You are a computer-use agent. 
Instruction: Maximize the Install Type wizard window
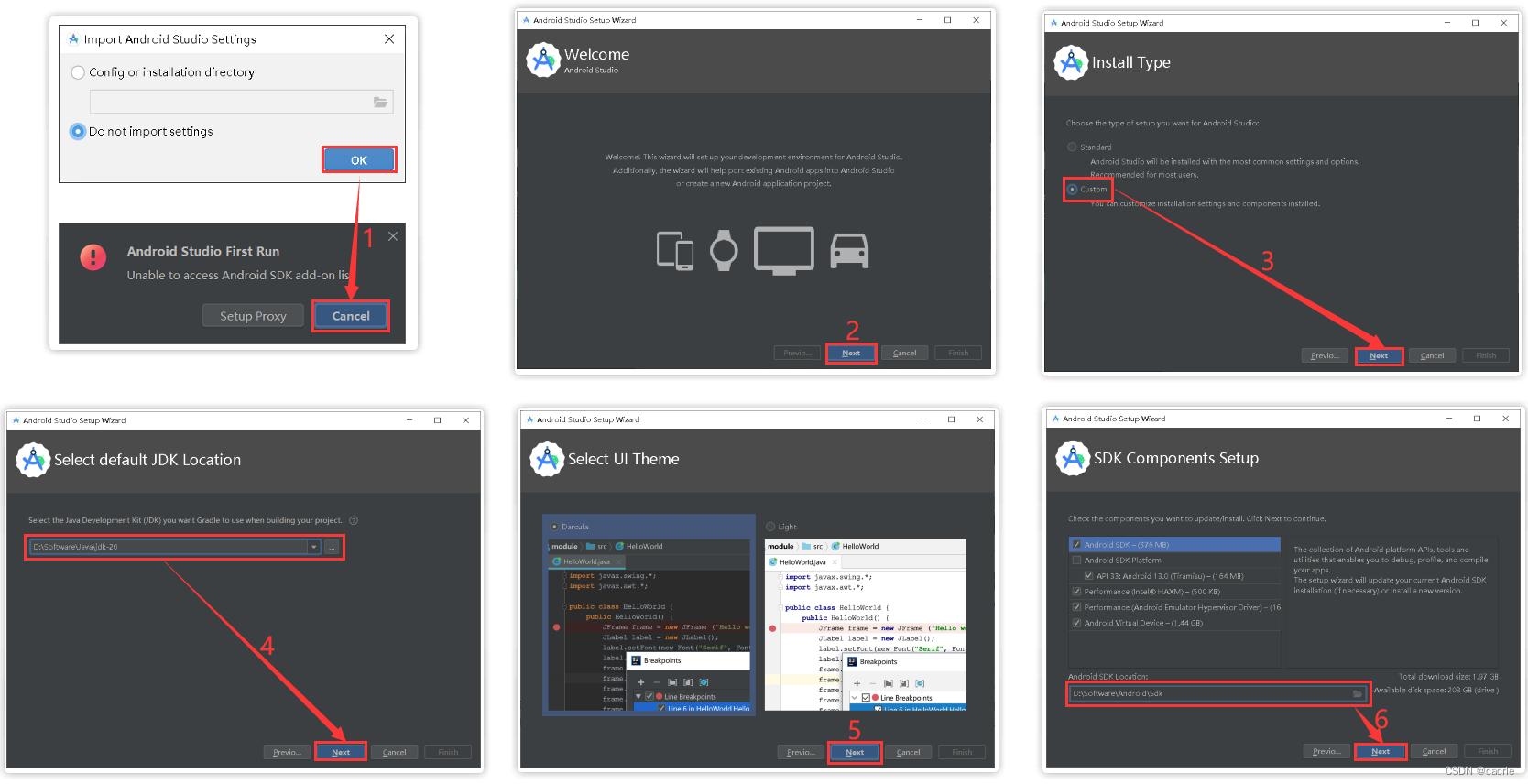coord(1476,23)
